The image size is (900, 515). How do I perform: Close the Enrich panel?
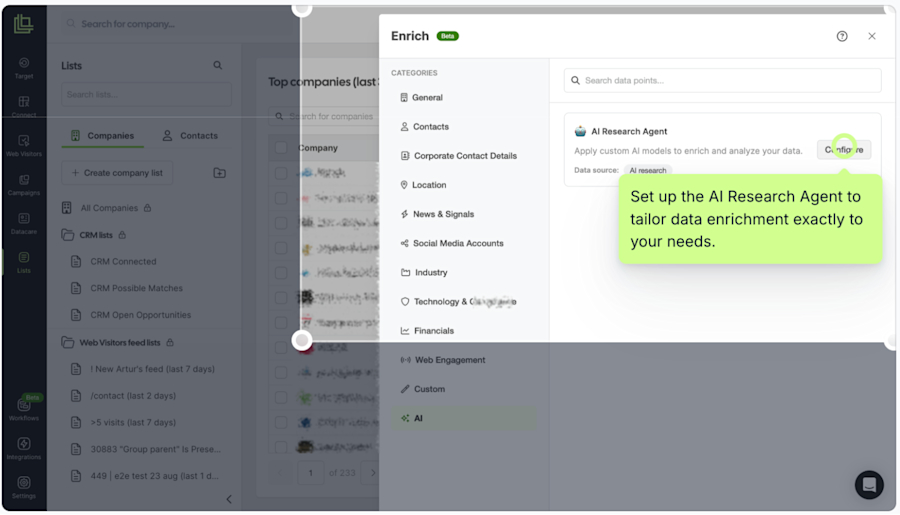(872, 36)
